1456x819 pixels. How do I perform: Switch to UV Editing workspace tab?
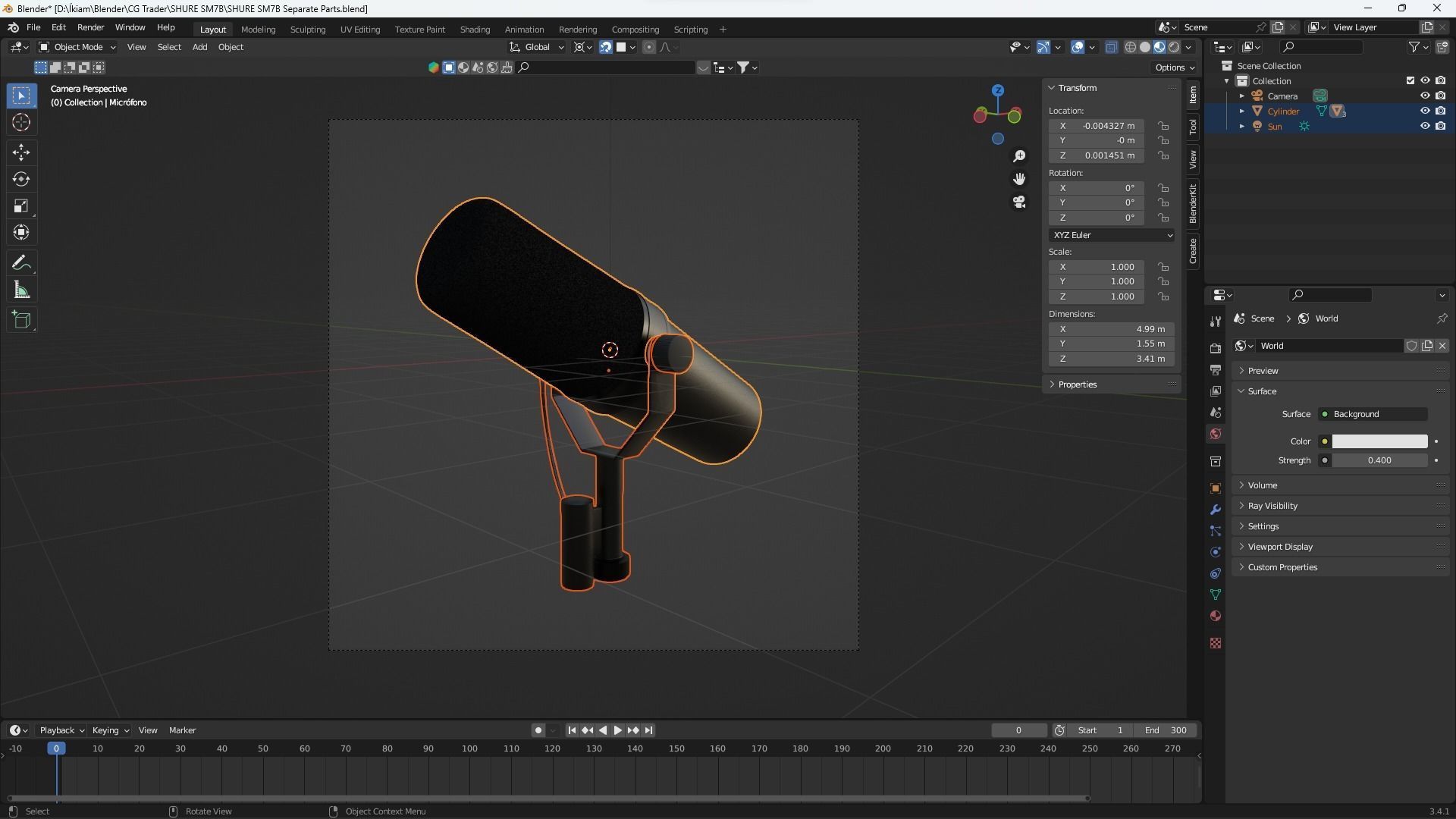360,30
